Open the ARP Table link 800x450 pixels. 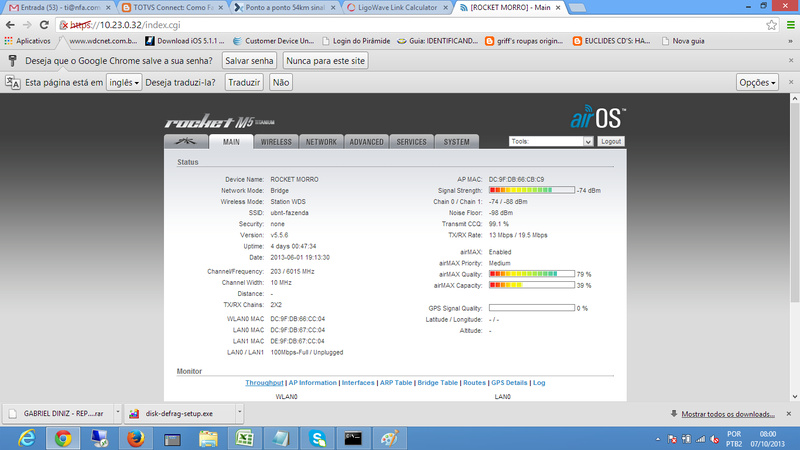click(396, 383)
